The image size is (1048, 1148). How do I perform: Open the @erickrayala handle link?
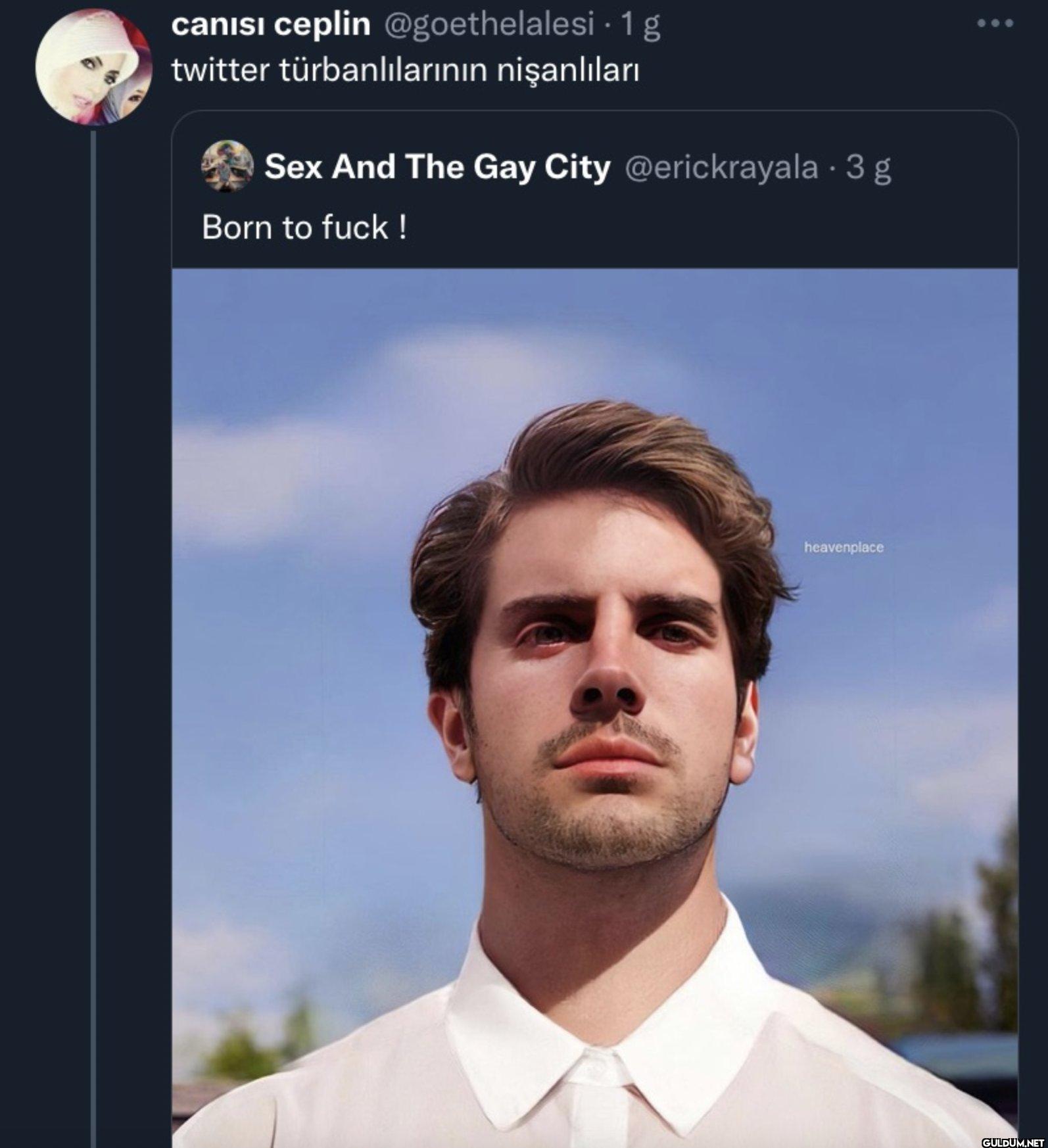(721, 167)
